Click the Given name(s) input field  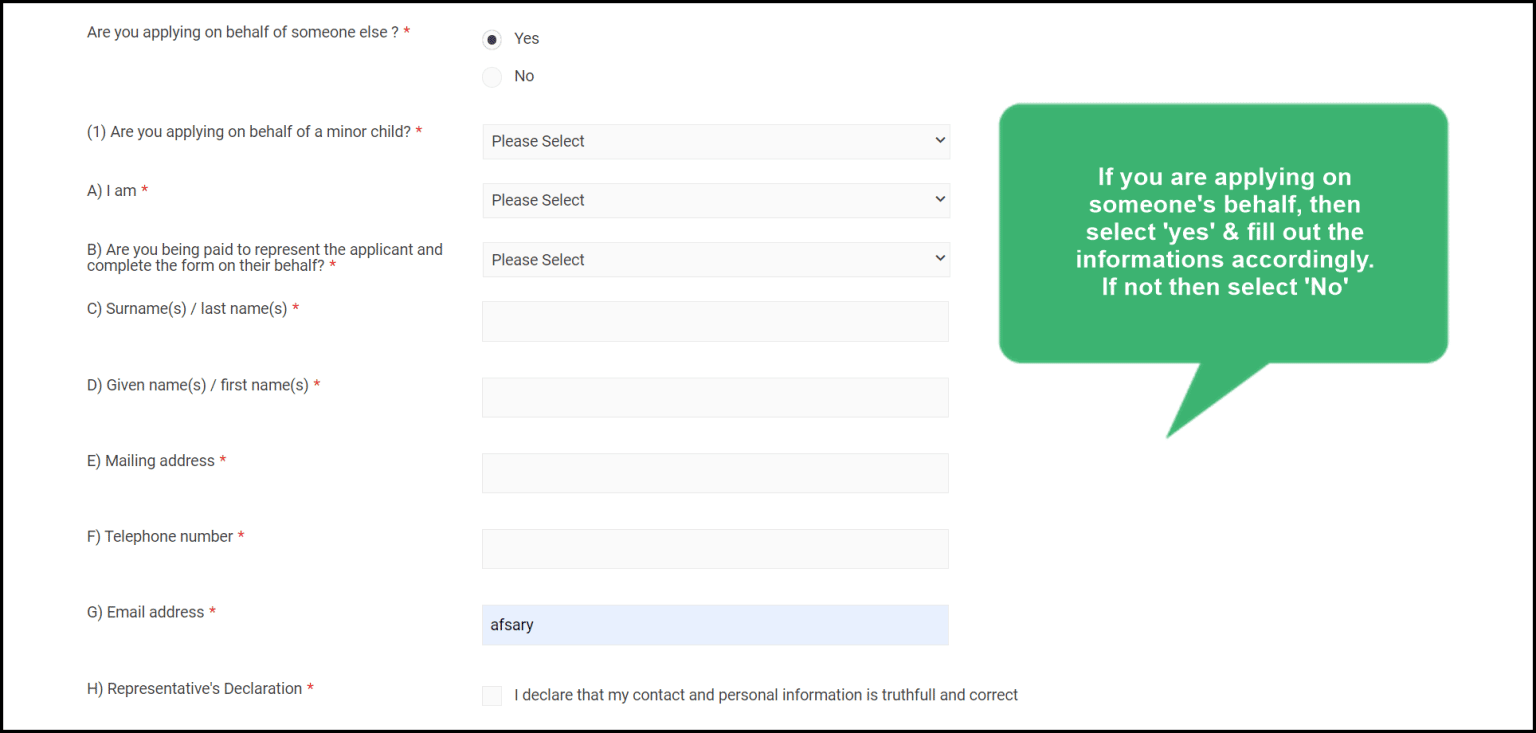point(715,397)
